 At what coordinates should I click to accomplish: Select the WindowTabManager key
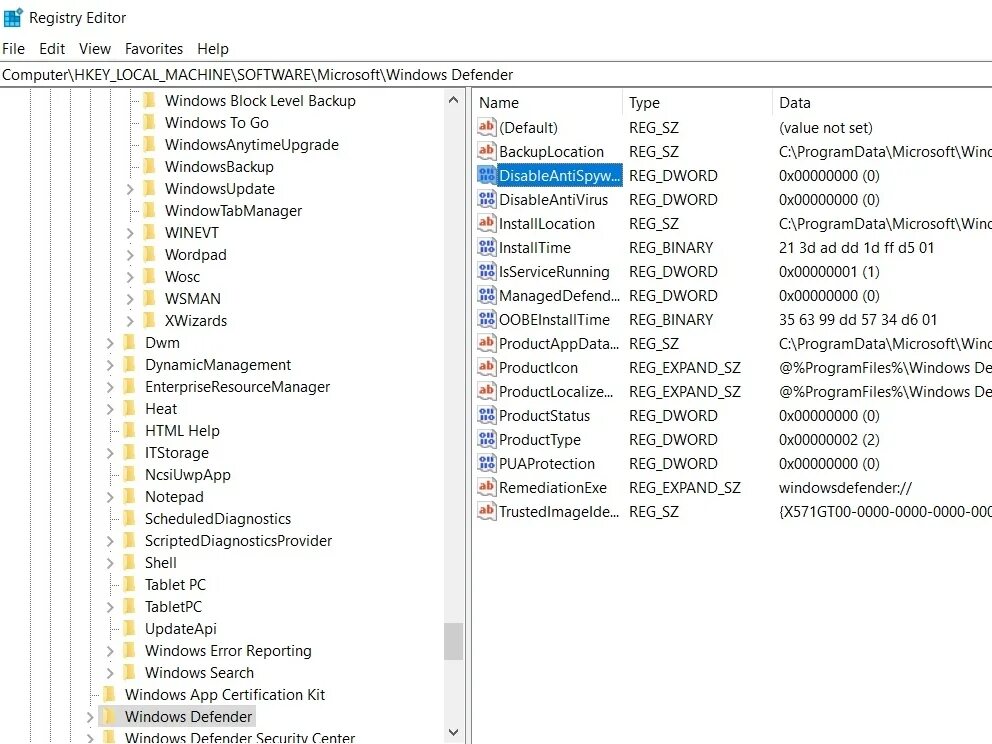click(233, 211)
